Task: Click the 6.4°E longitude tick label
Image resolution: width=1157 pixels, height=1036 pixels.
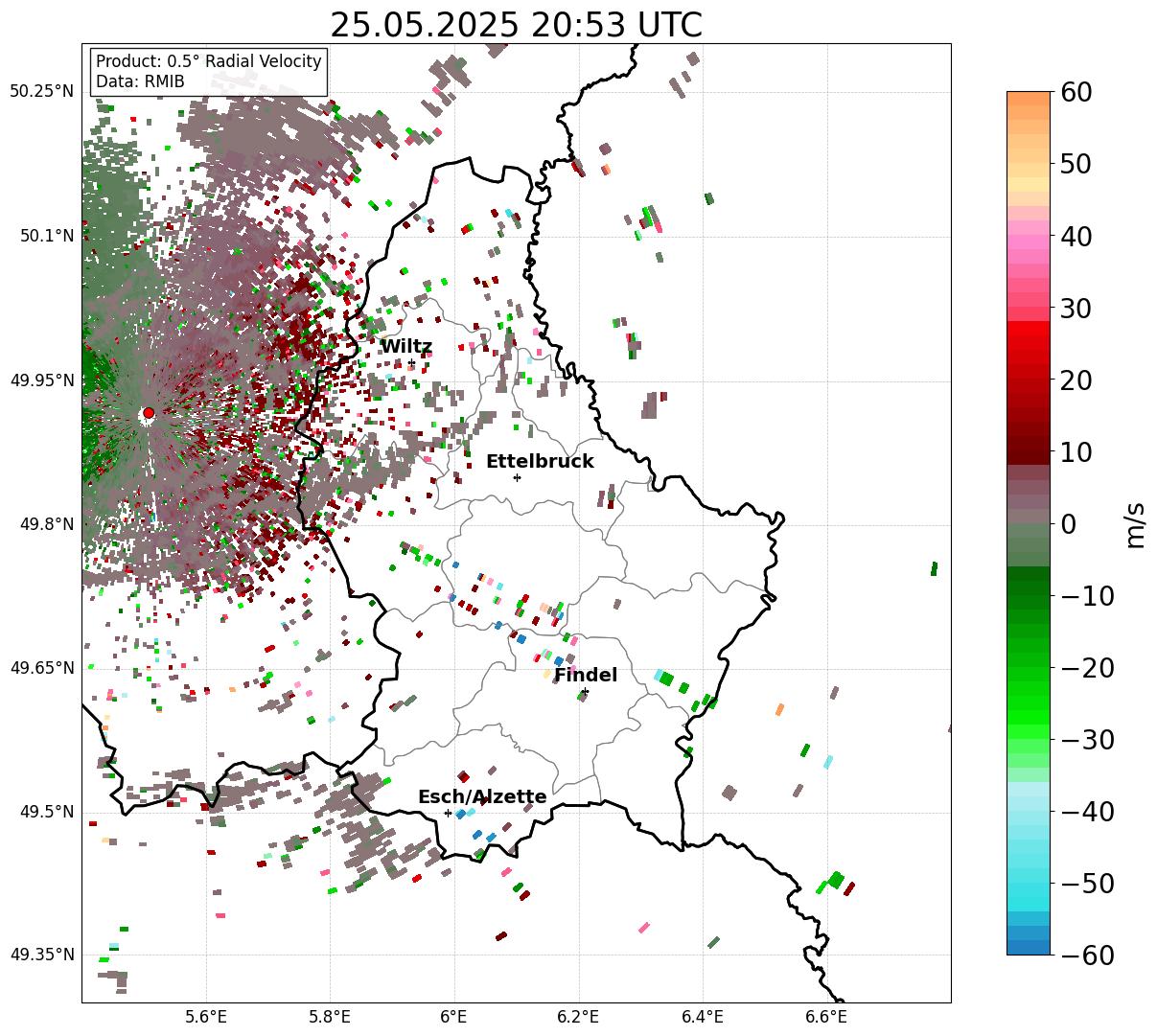Action: pyautogui.click(x=703, y=1016)
